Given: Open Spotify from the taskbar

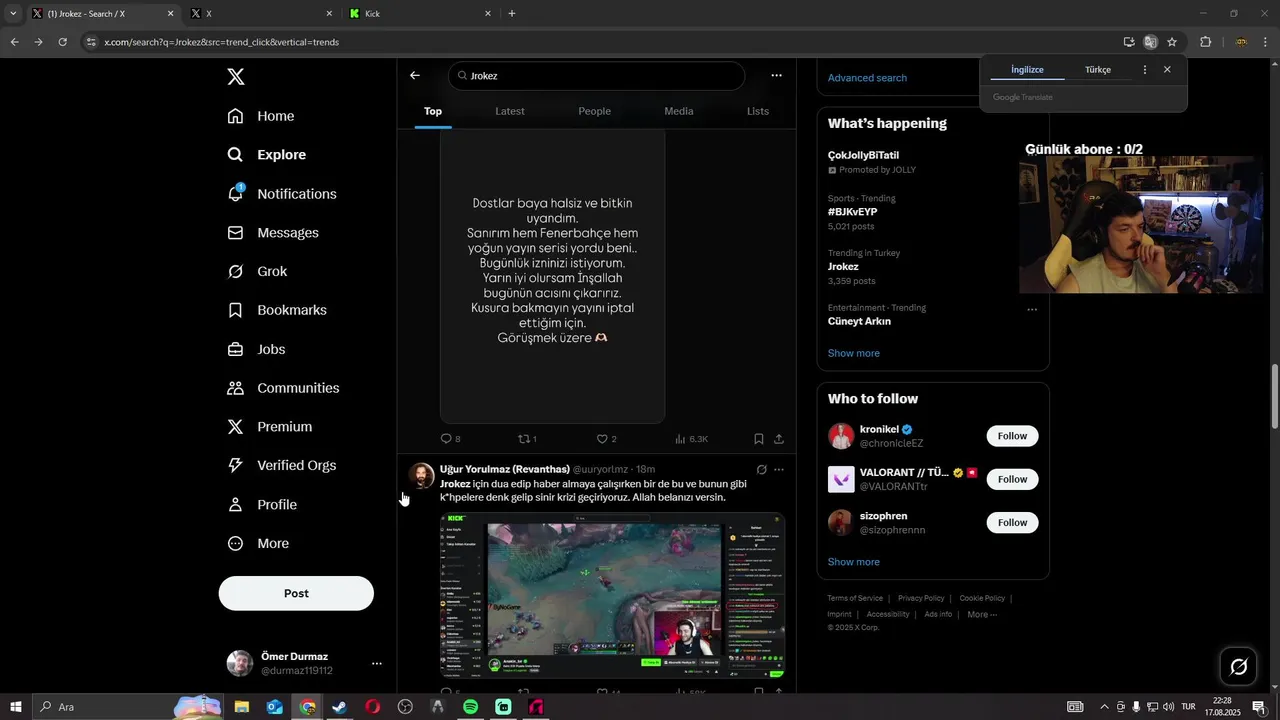Looking at the screenshot, I should [x=470, y=707].
